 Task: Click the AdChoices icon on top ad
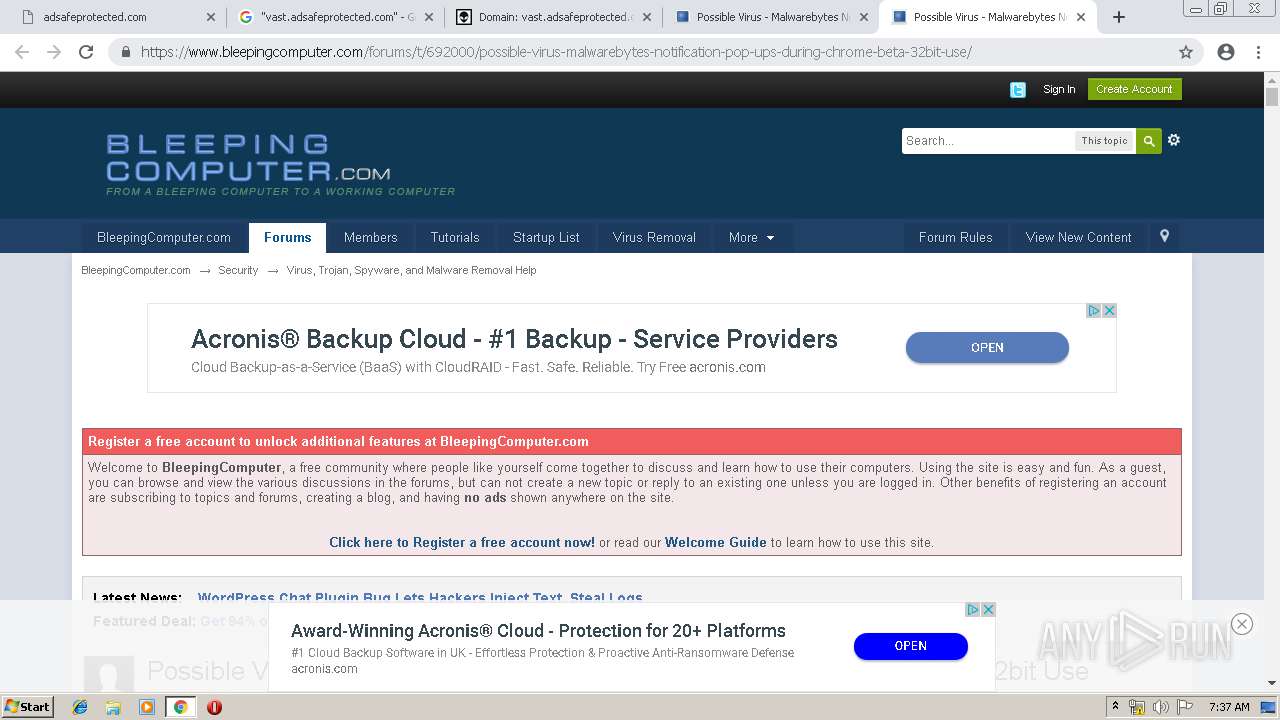pos(1094,311)
